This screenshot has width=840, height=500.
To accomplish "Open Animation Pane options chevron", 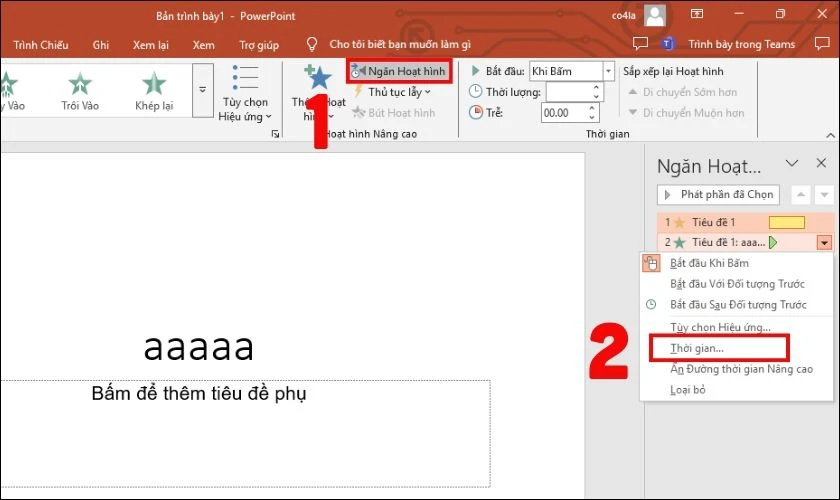I will click(792, 163).
